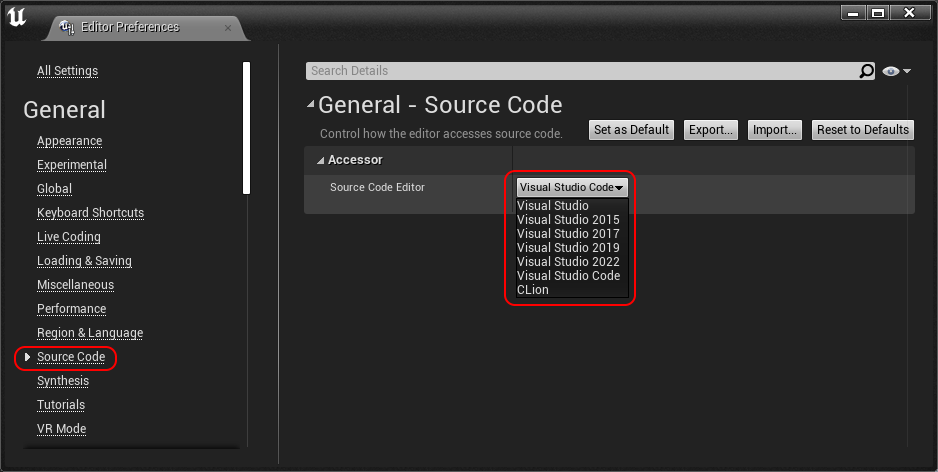938x472 pixels.
Task: Focus the Search Details field
Action: click(580, 71)
